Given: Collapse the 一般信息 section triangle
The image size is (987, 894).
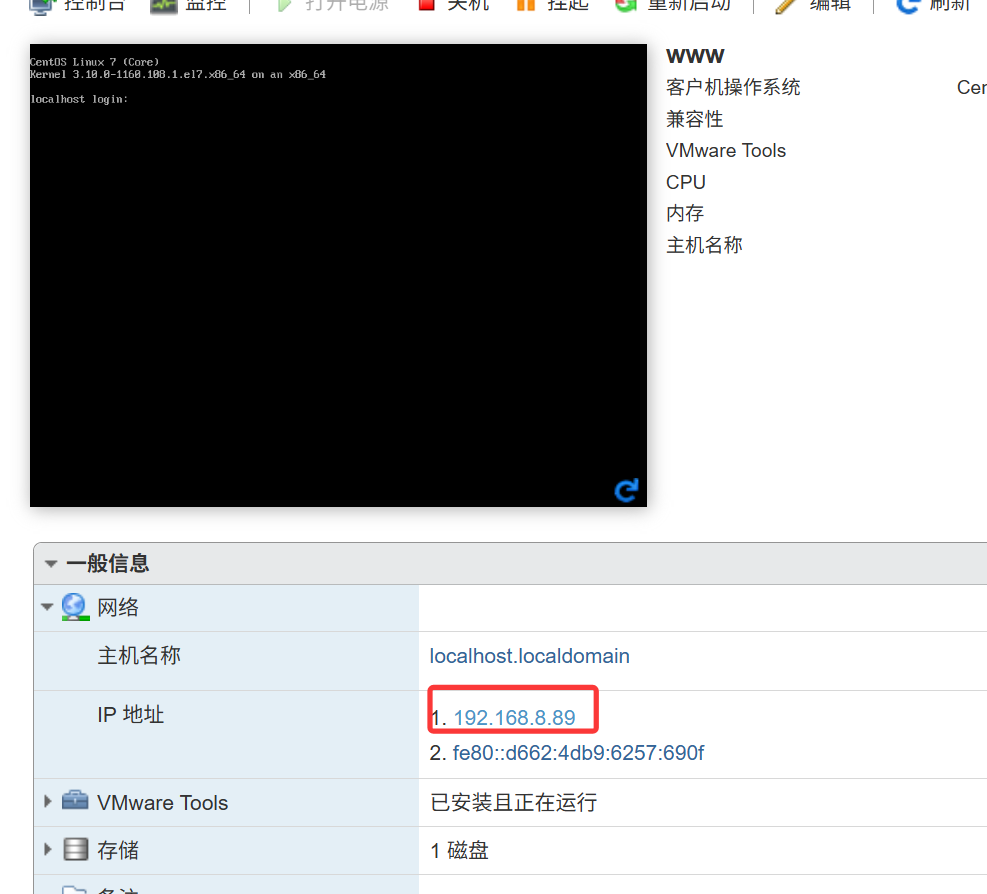Looking at the screenshot, I should point(51,563).
